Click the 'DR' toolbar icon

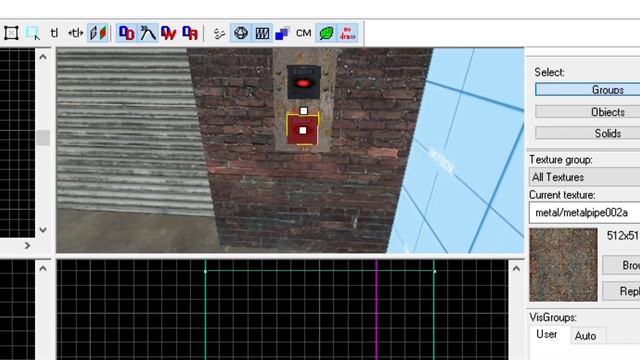[190, 33]
